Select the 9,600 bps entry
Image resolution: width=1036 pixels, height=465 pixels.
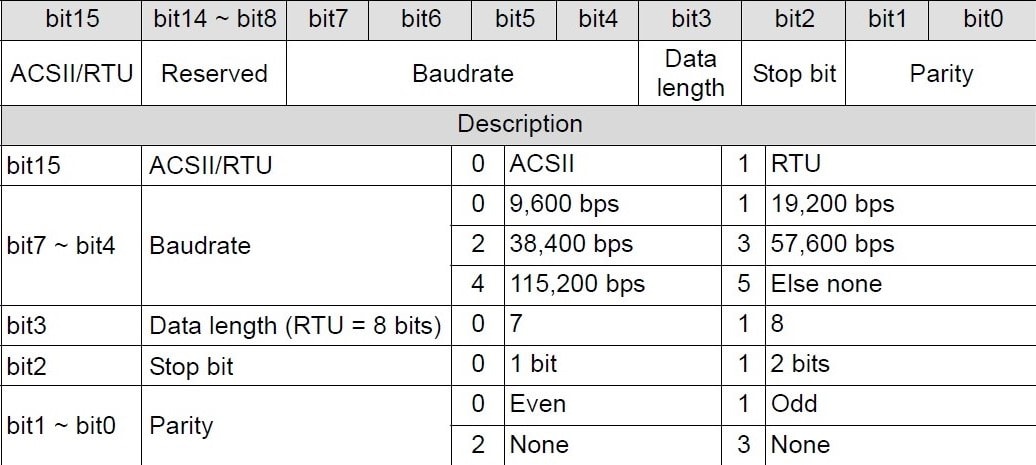click(612, 205)
